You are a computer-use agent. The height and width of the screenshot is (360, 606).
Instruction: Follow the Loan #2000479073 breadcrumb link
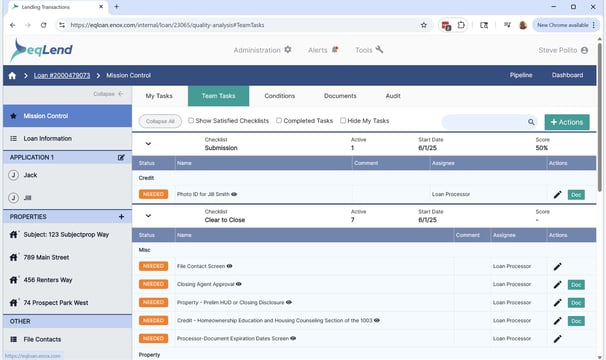click(x=62, y=75)
